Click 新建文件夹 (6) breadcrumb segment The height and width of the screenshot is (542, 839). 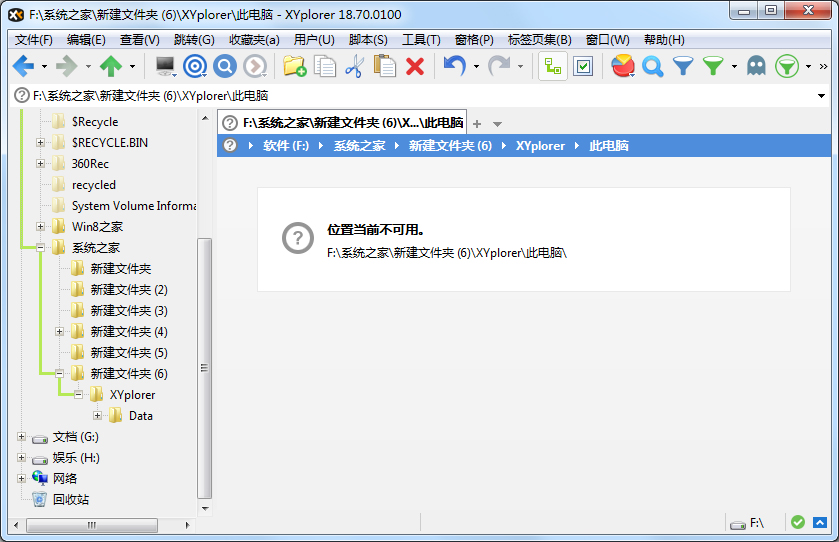[x=450, y=146]
